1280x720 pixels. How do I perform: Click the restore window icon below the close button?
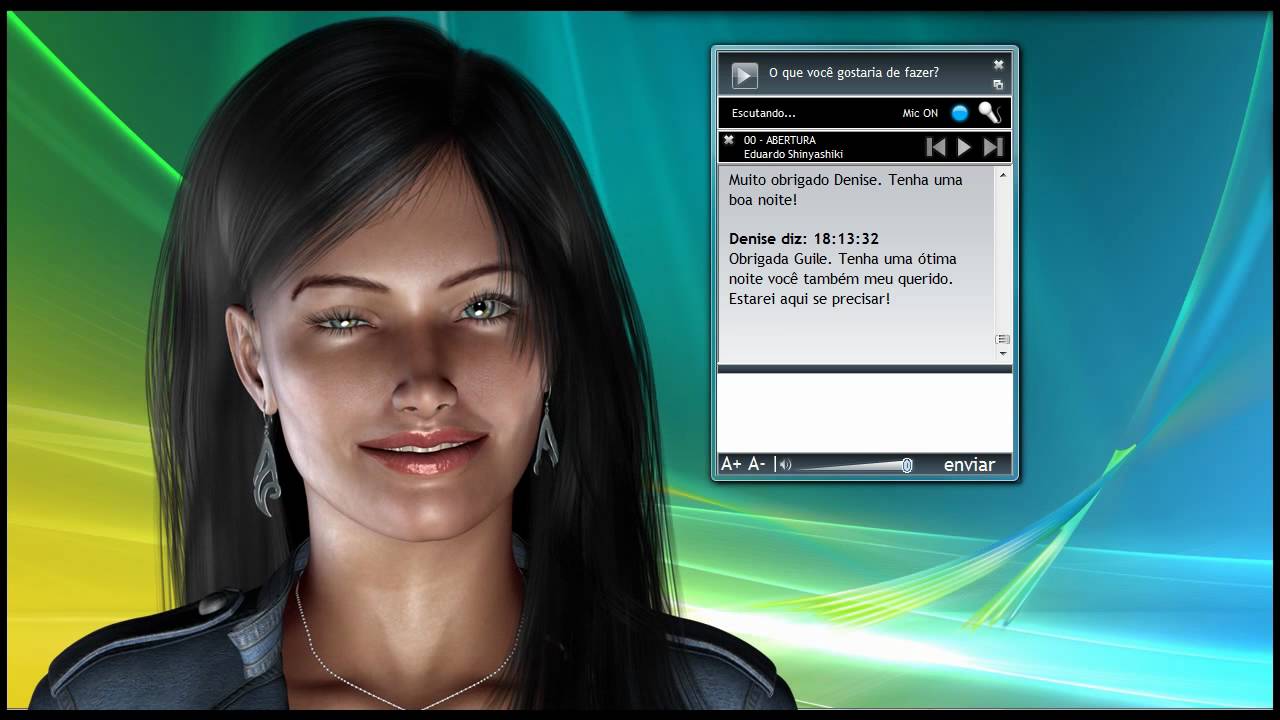coord(998,85)
